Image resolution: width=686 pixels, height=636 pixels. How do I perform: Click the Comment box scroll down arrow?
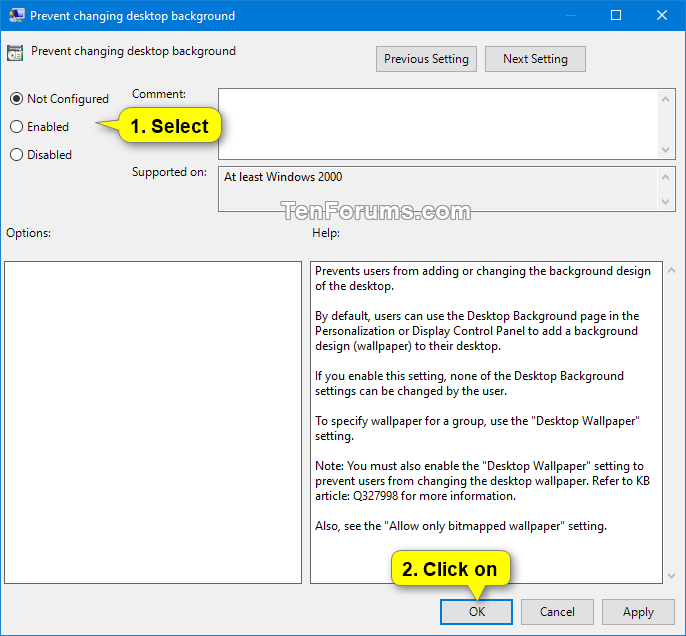[665, 150]
